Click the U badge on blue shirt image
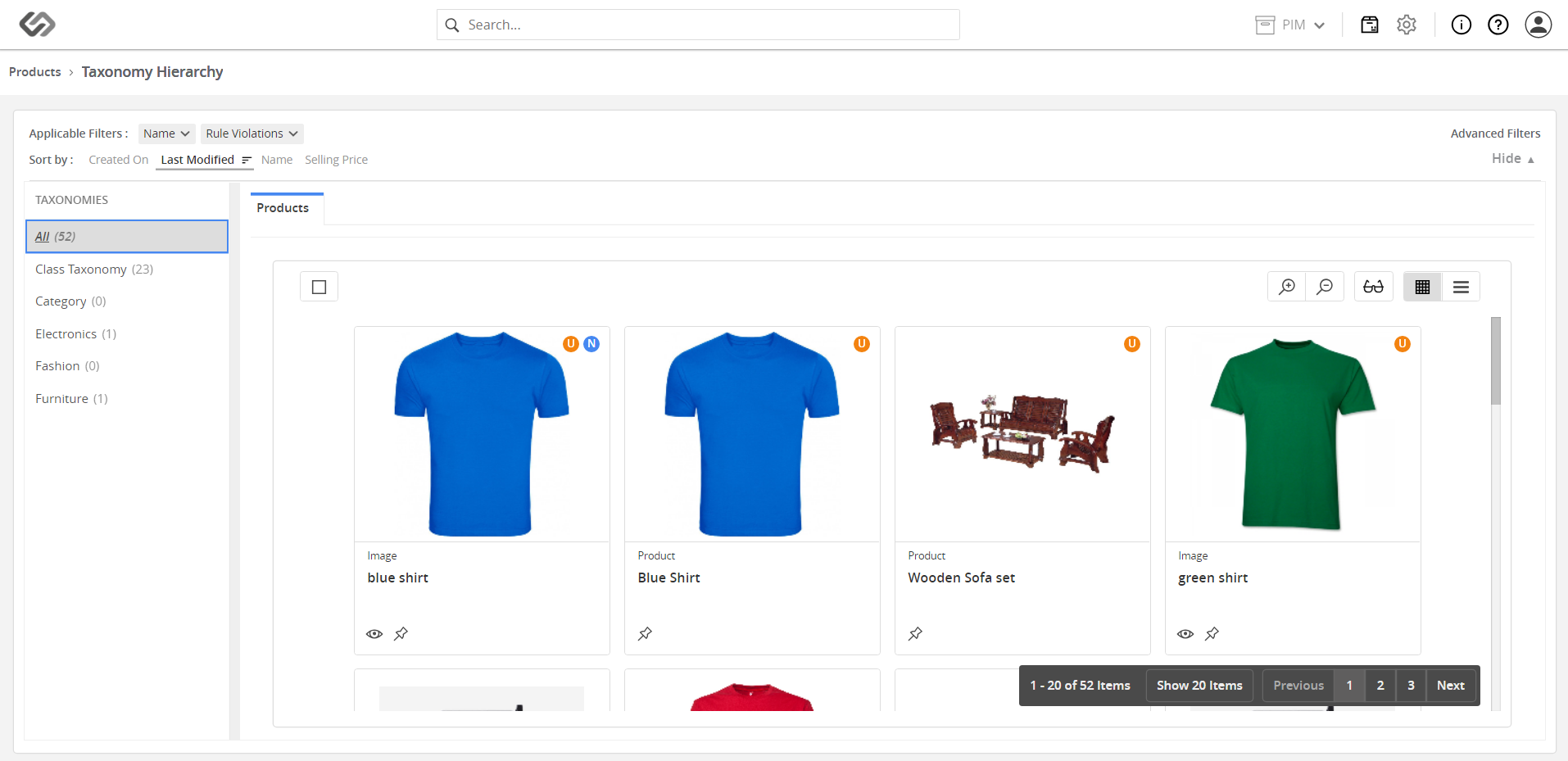Image resolution: width=1568 pixels, height=761 pixels. (x=571, y=344)
